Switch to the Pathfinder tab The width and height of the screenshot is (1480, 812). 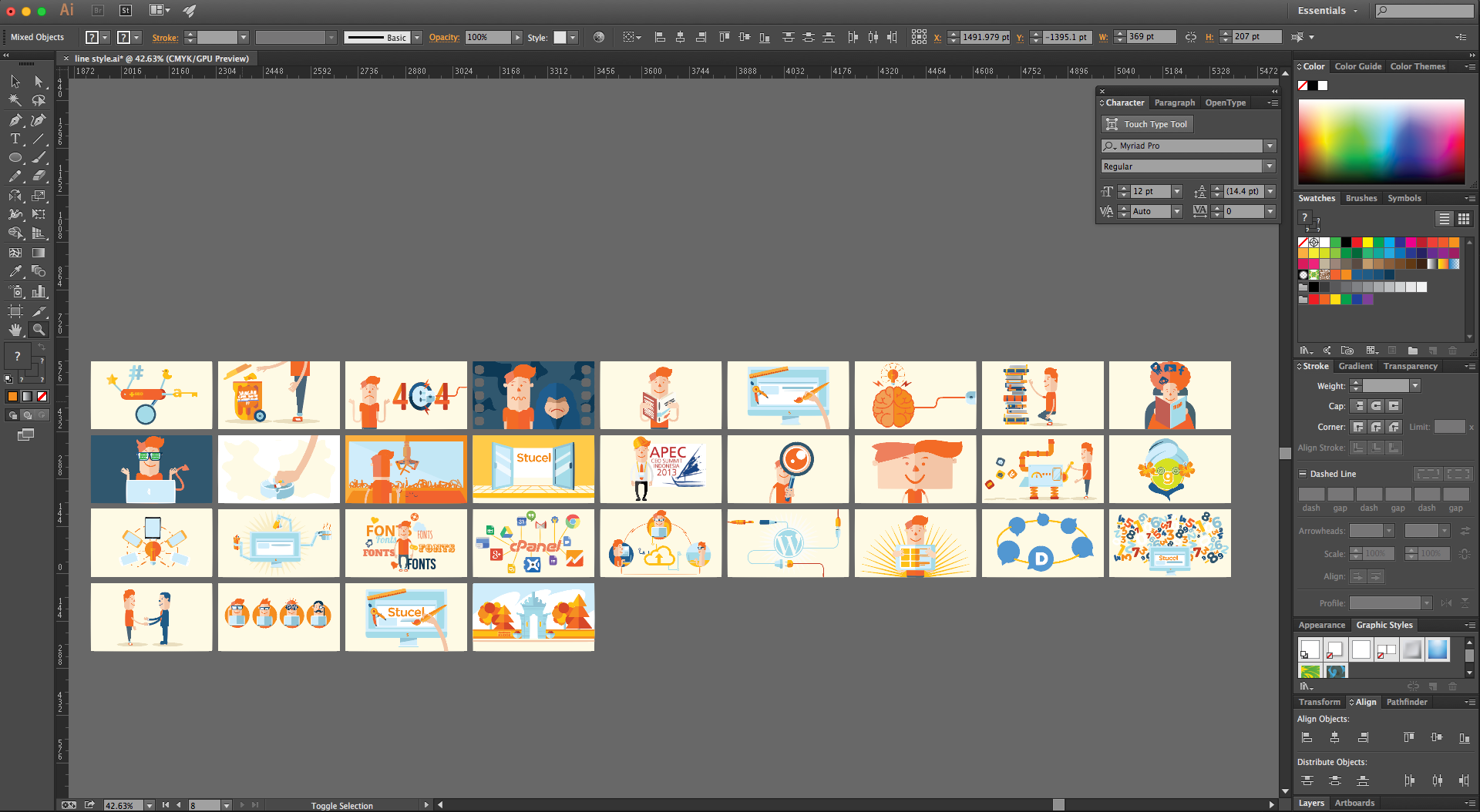[x=1407, y=702]
